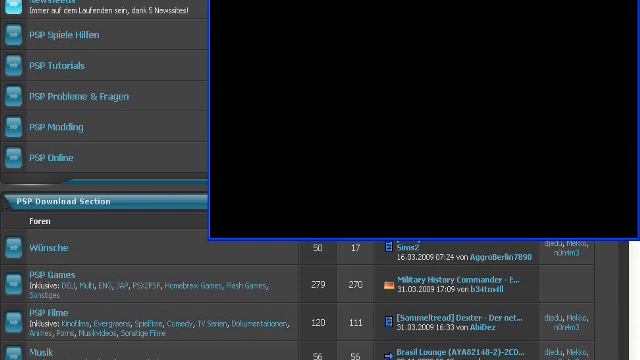Screen dimensions: 640x360
Task: Open the Military History Commander thread
Action: (x=458, y=280)
